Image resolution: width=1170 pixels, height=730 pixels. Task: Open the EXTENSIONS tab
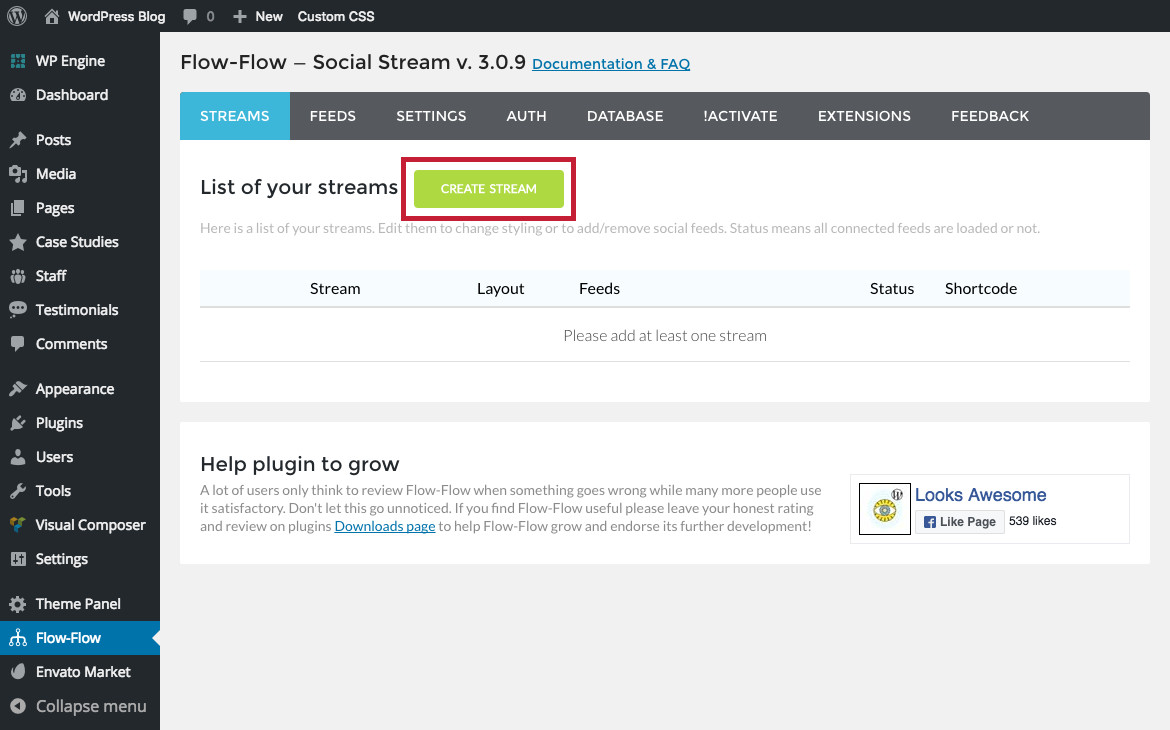tap(864, 116)
